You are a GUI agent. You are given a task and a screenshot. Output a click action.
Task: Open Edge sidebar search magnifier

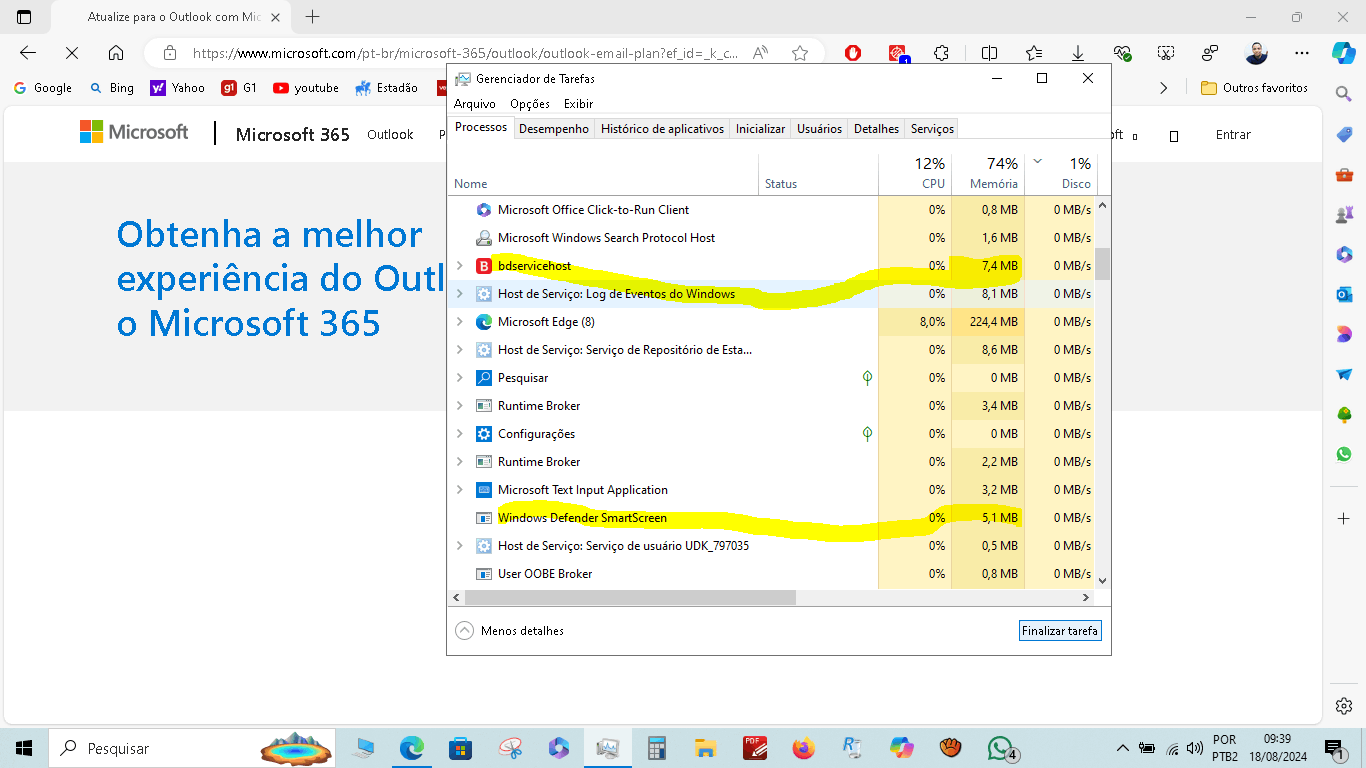(1344, 93)
